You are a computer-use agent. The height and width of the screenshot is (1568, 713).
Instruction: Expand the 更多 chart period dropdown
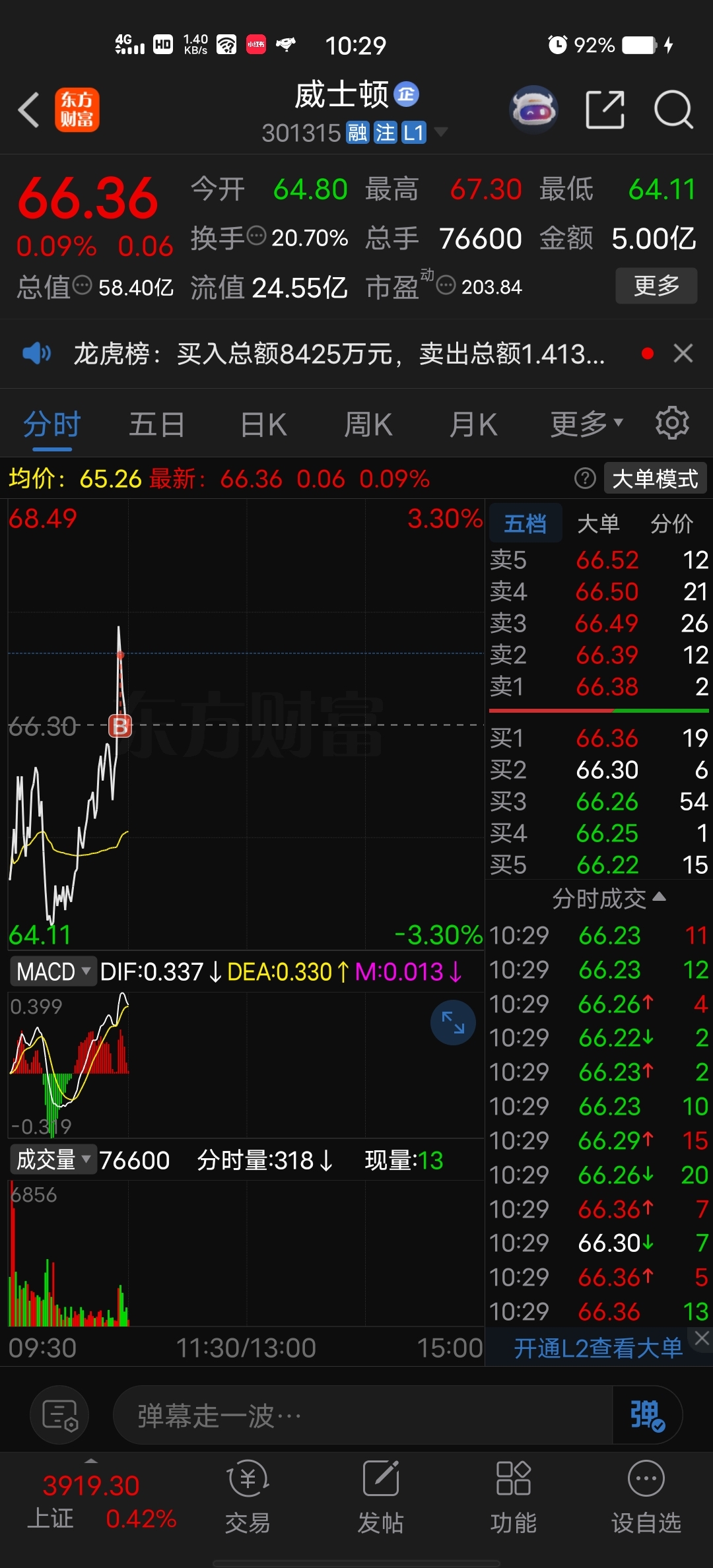(586, 424)
